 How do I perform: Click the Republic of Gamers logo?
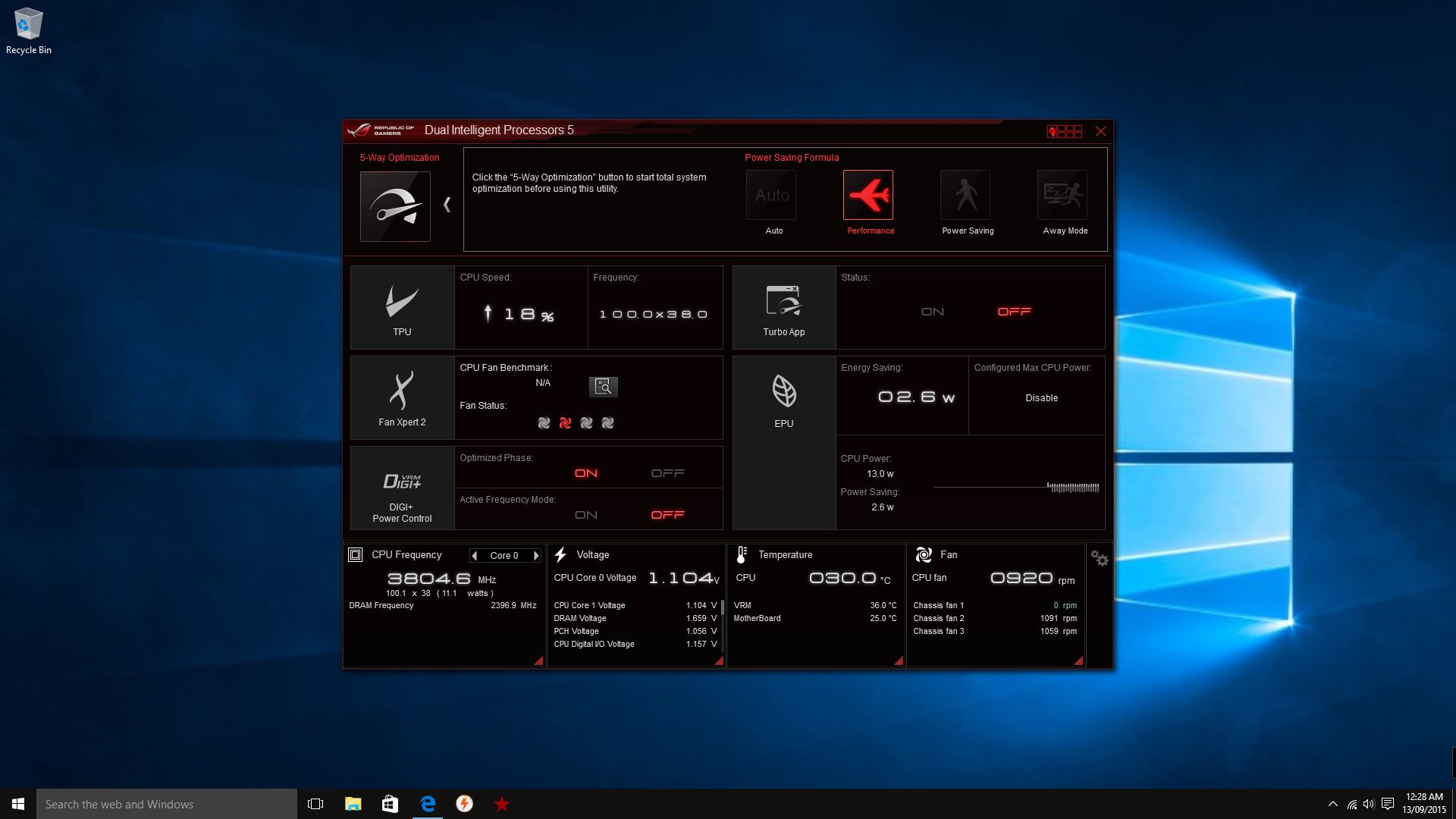click(x=381, y=130)
